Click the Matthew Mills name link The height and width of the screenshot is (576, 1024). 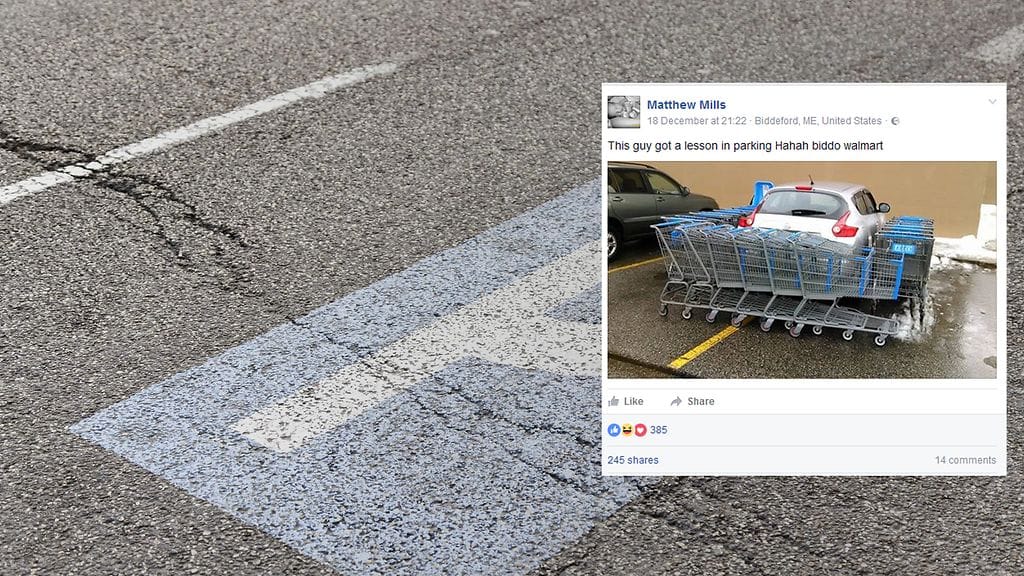point(686,104)
